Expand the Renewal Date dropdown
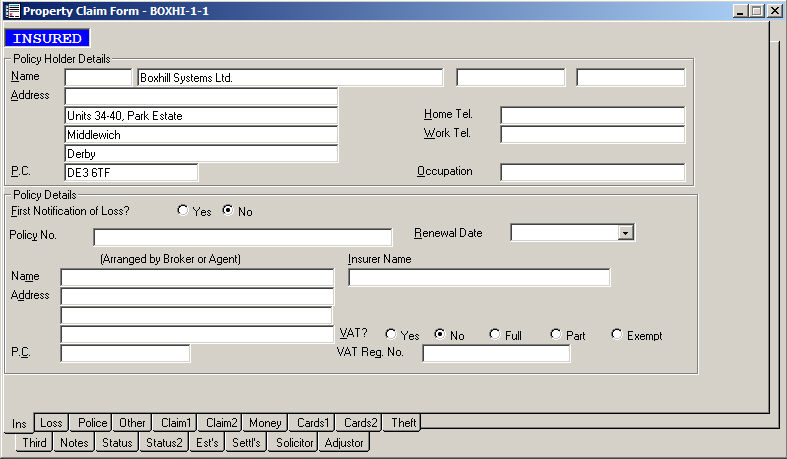 (x=626, y=233)
